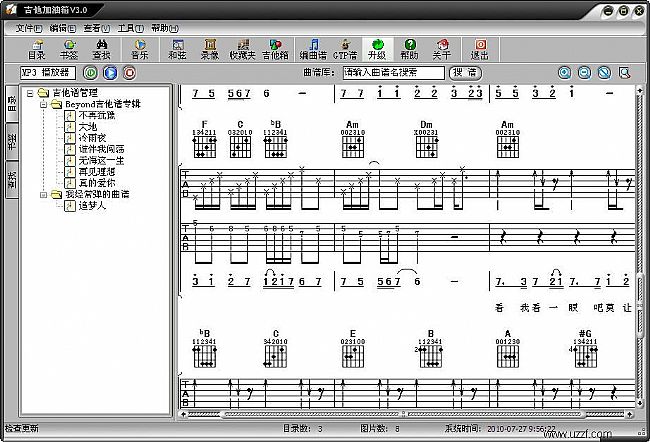650x442 pixels.
Task: Click the #G chord diagram
Action: coord(585,349)
